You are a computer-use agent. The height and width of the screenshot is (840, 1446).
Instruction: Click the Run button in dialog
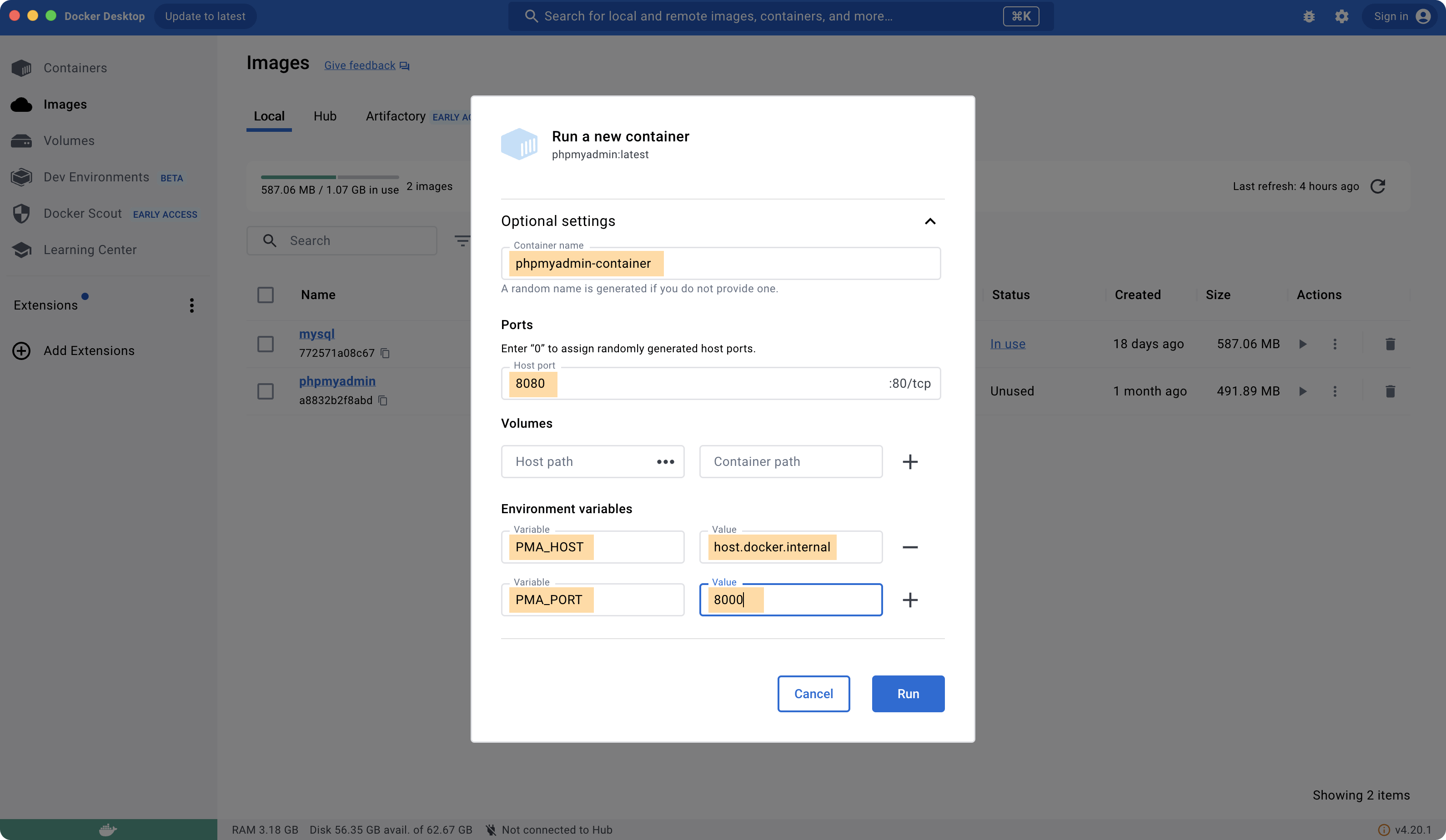908,694
